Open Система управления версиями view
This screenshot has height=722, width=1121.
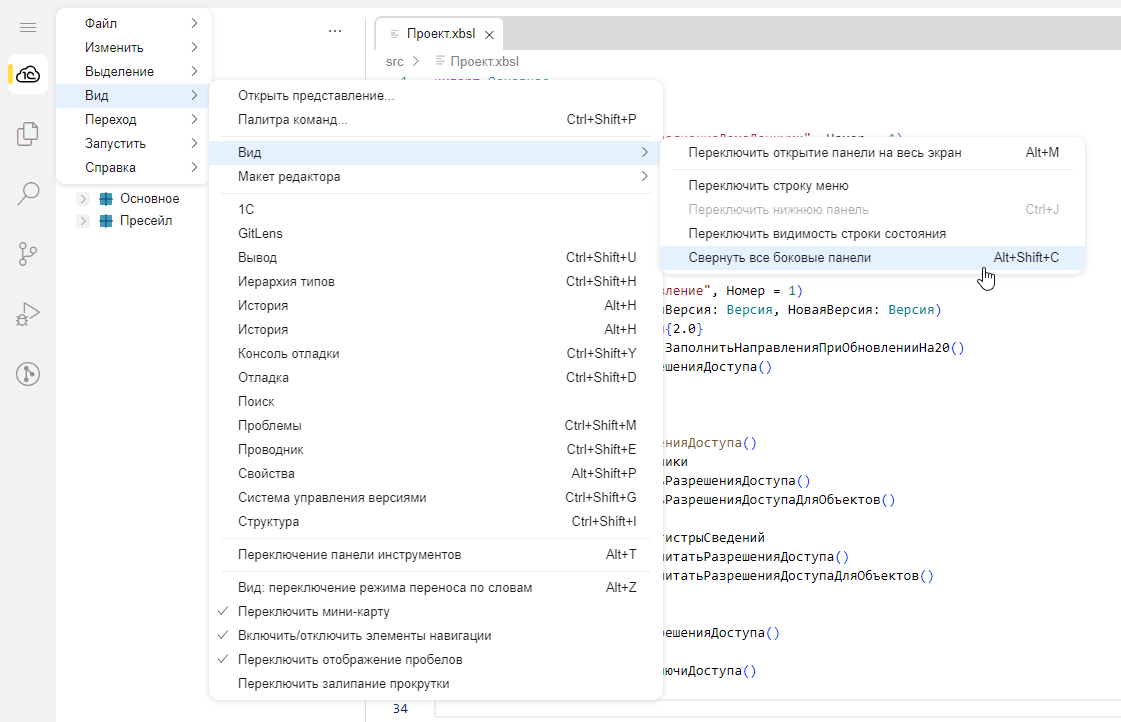[x=436, y=498]
